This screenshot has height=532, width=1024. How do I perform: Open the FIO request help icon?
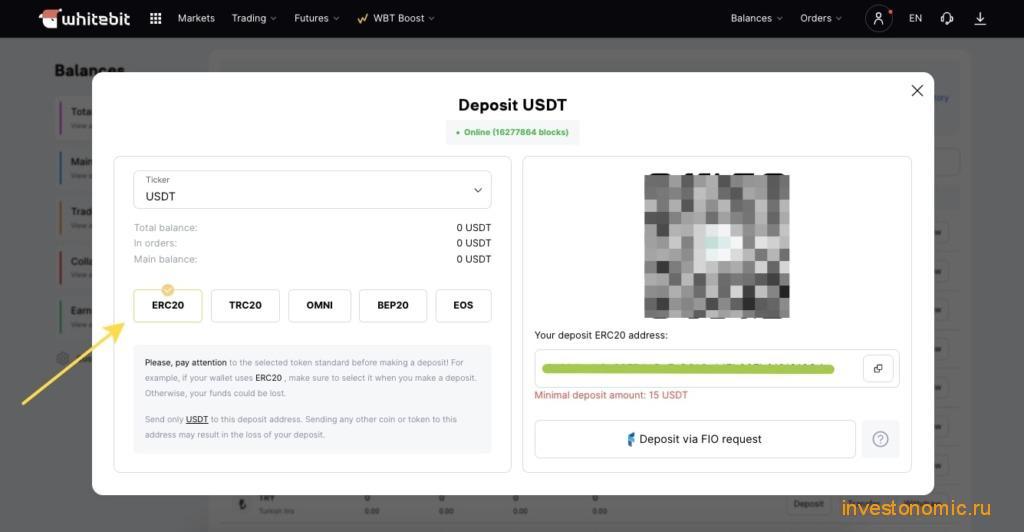[x=880, y=439]
